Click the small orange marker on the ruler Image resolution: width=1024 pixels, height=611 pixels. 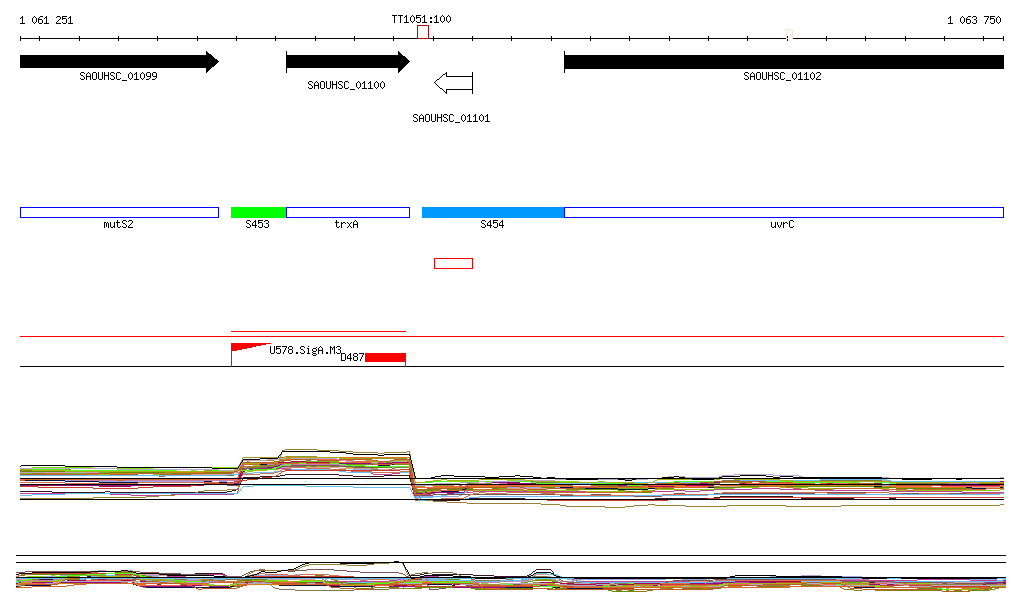[x=789, y=37]
